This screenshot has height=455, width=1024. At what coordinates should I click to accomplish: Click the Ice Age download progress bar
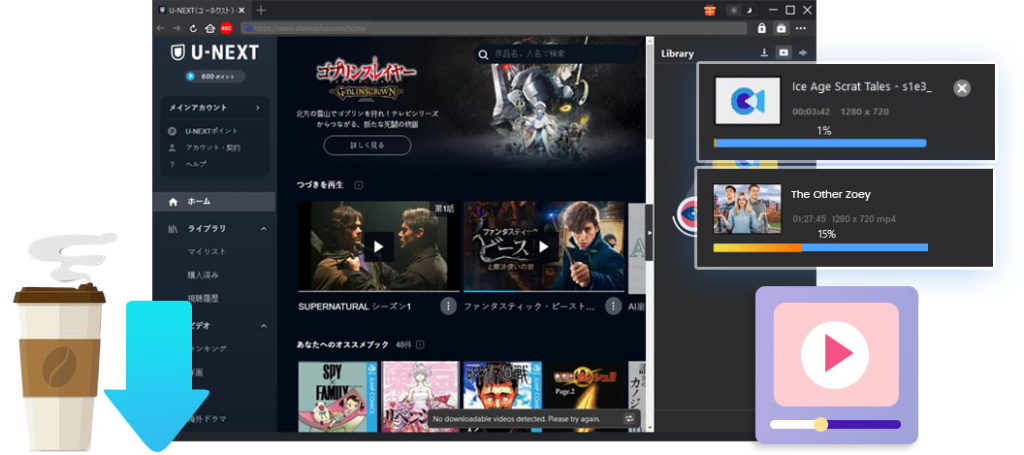click(x=820, y=143)
